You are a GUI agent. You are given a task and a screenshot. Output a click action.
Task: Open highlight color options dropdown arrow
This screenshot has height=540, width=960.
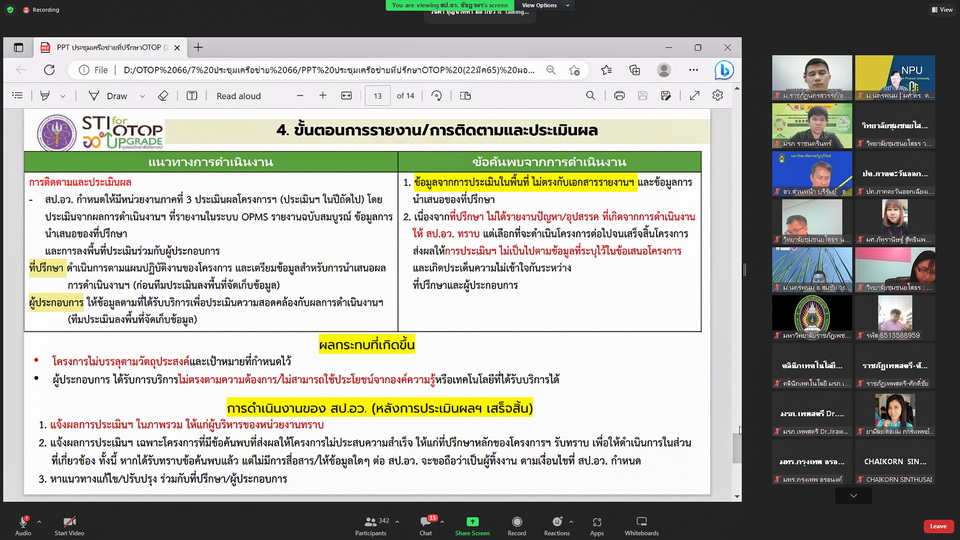pyautogui.click(x=62, y=96)
